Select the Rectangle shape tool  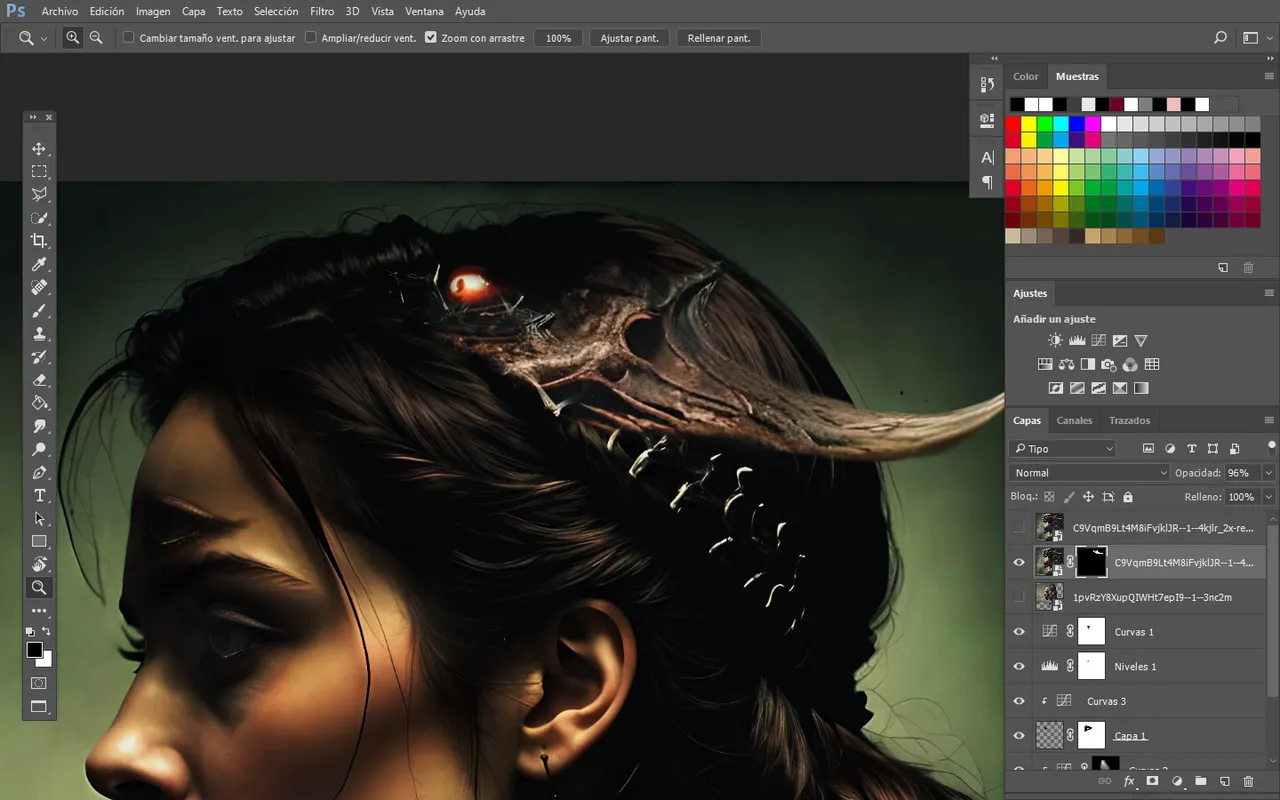[x=39, y=541]
